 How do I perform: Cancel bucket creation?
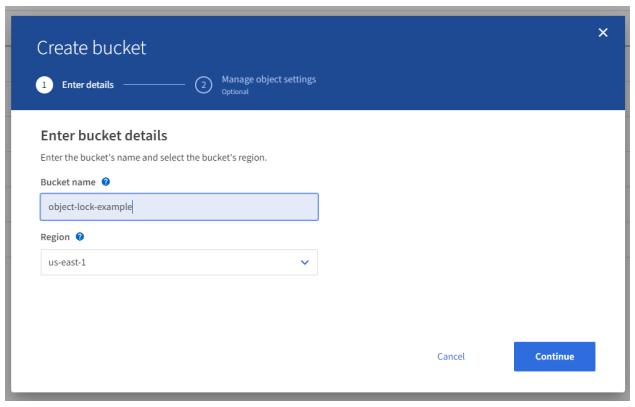coord(451,356)
